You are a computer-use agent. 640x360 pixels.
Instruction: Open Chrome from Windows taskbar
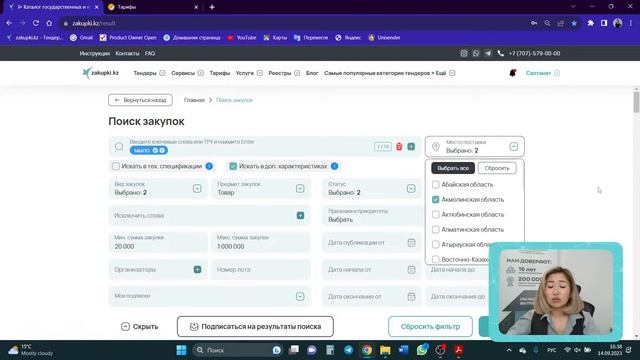pos(367,350)
